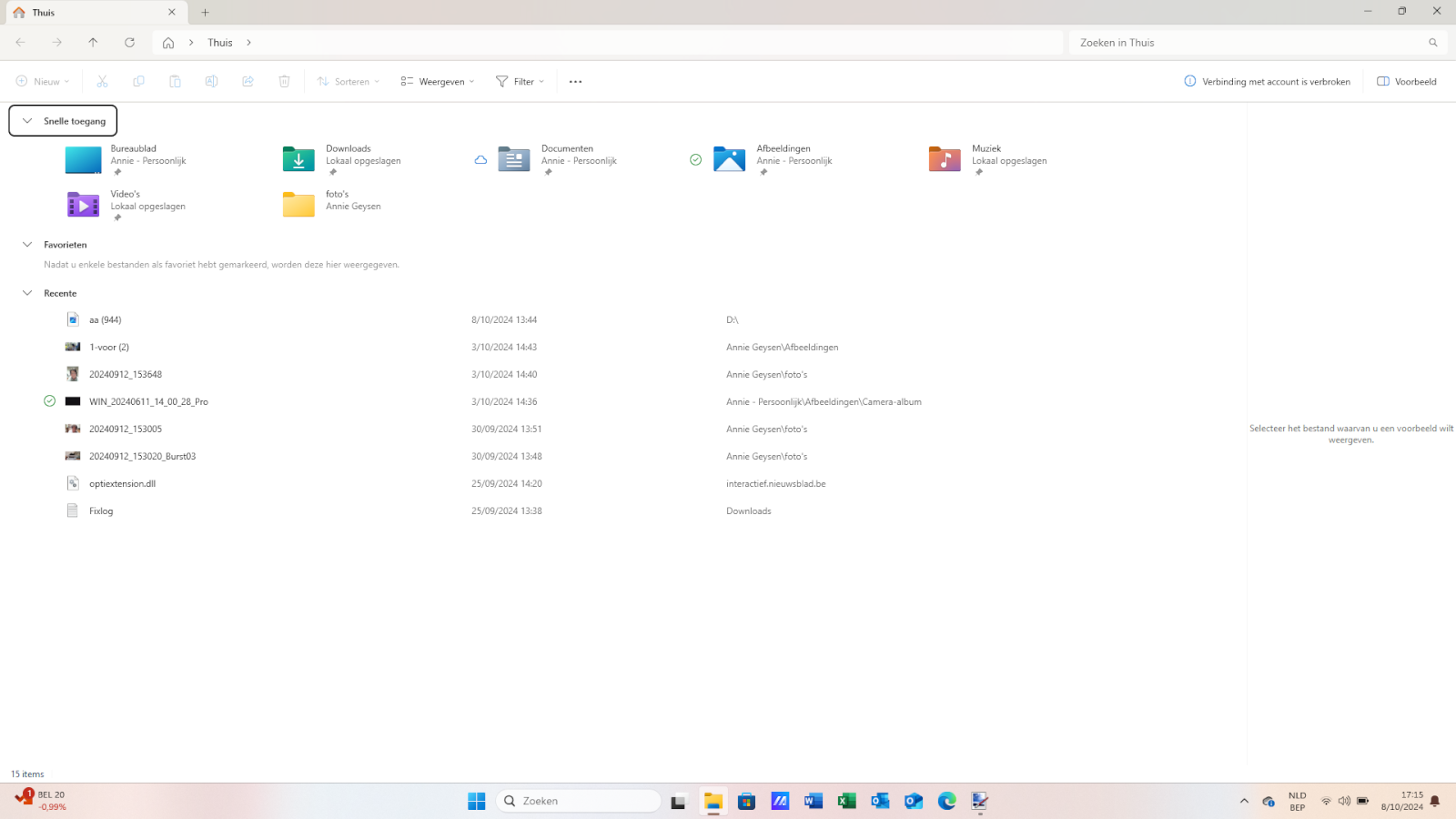Viewport: 1456px width, 819px height.
Task: Toggle the Voorbeeld preview pane
Action: (1407, 82)
